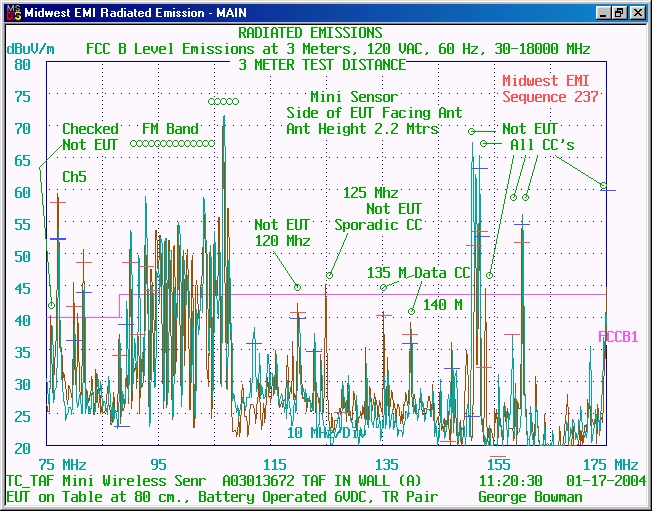
Task: Click the 'Not EUT 120 Mhz' marker circle
Action: pyautogui.click(x=297, y=288)
